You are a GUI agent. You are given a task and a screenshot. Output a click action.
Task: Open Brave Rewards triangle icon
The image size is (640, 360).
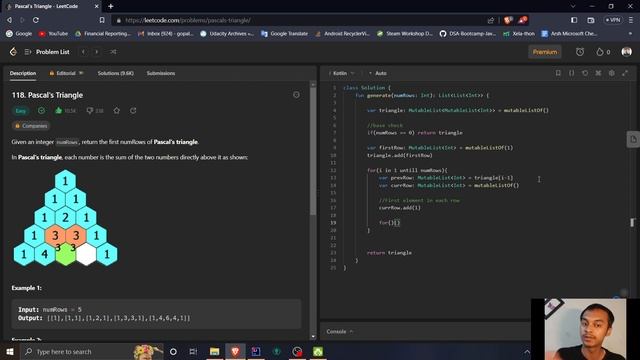click(x=522, y=20)
